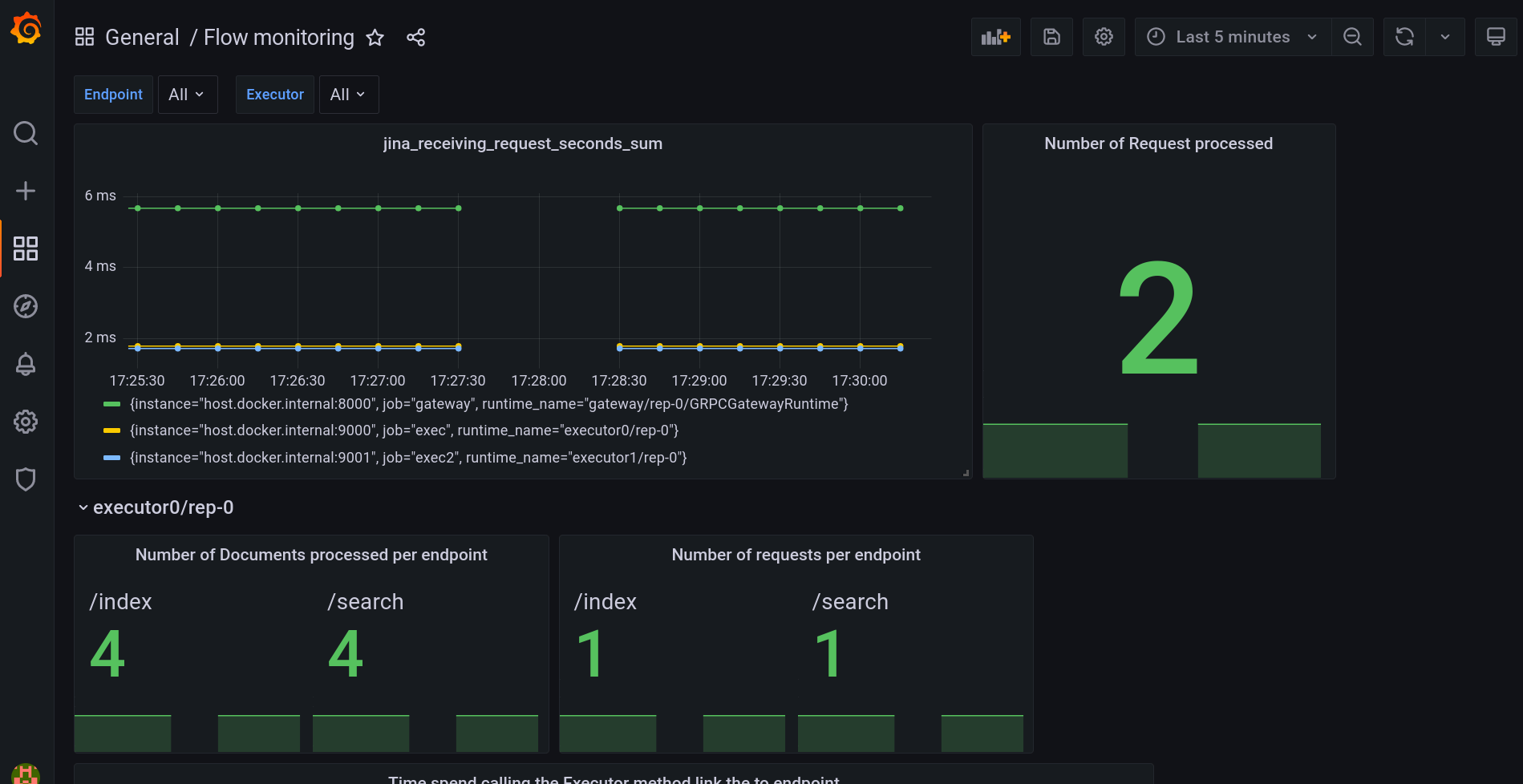Go to the General folder link
Image resolution: width=1523 pixels, height=784 pixels.
142,38
